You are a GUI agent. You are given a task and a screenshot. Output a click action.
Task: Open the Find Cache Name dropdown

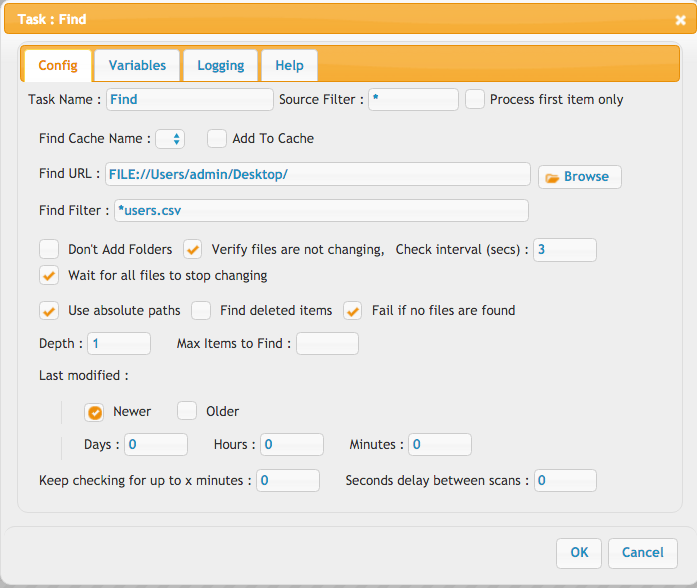coord(170,139)
